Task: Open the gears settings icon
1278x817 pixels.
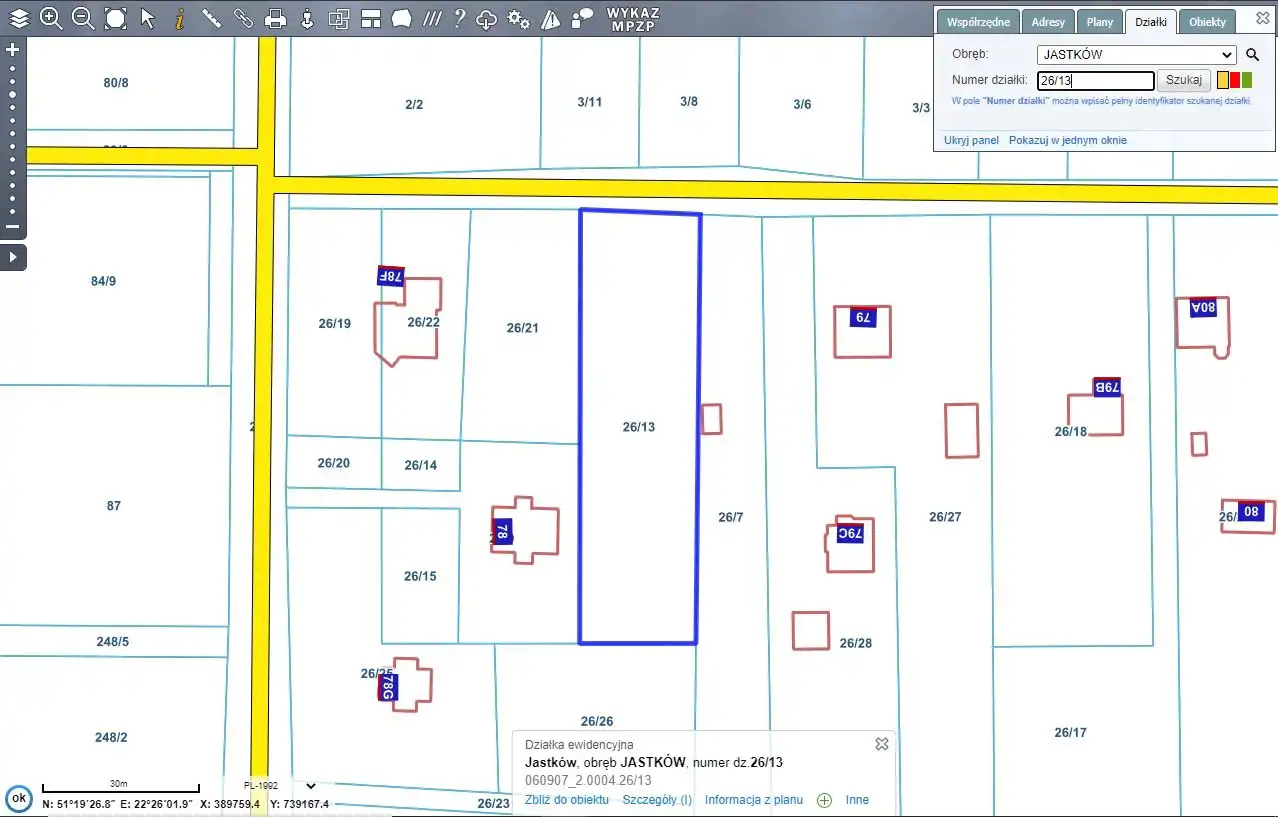Action: [x=518, y=18]
